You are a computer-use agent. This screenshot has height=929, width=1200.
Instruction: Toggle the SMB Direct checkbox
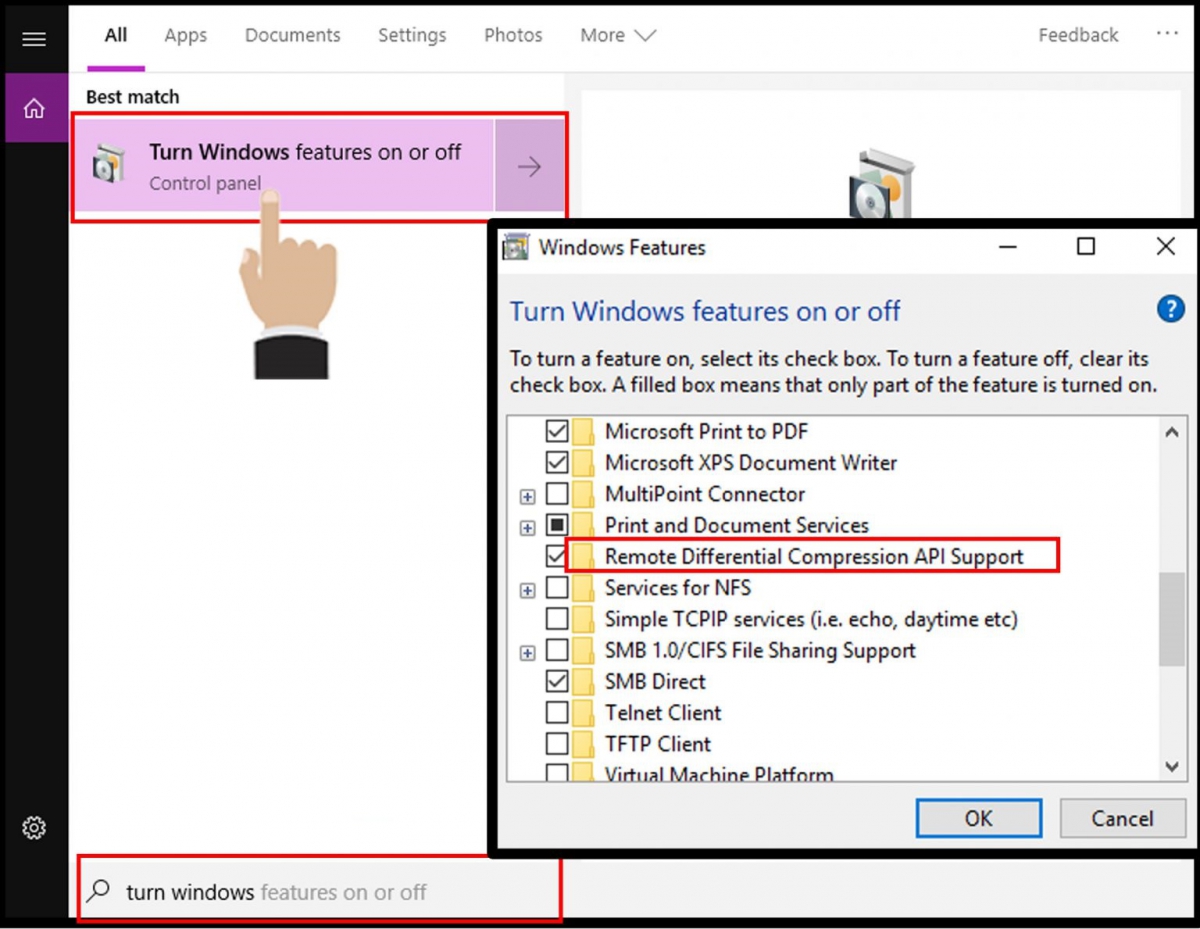point(557,682)
